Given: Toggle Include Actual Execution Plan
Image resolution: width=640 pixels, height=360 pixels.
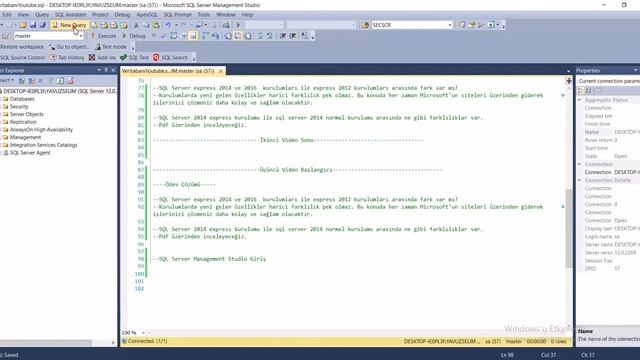Looking at the screenshot, I should (x=205, y=36).
